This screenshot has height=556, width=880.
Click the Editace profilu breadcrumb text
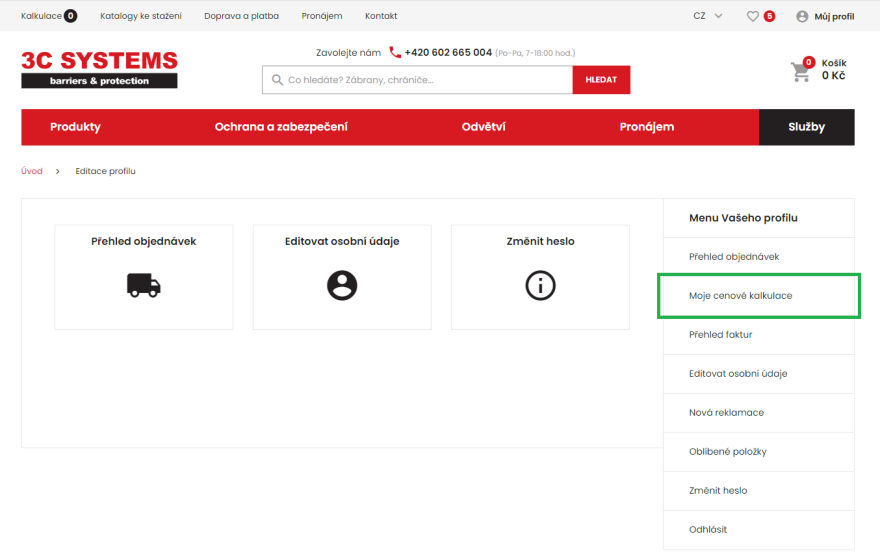106,171
